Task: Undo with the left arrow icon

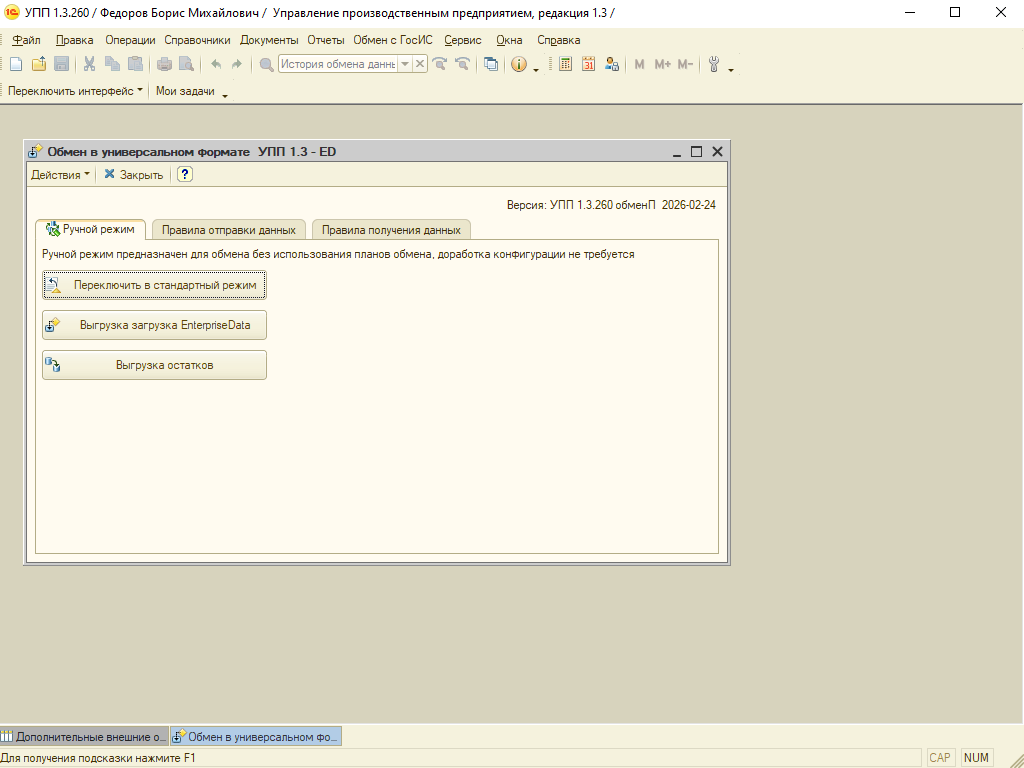Action: click(x=216, y=64)
